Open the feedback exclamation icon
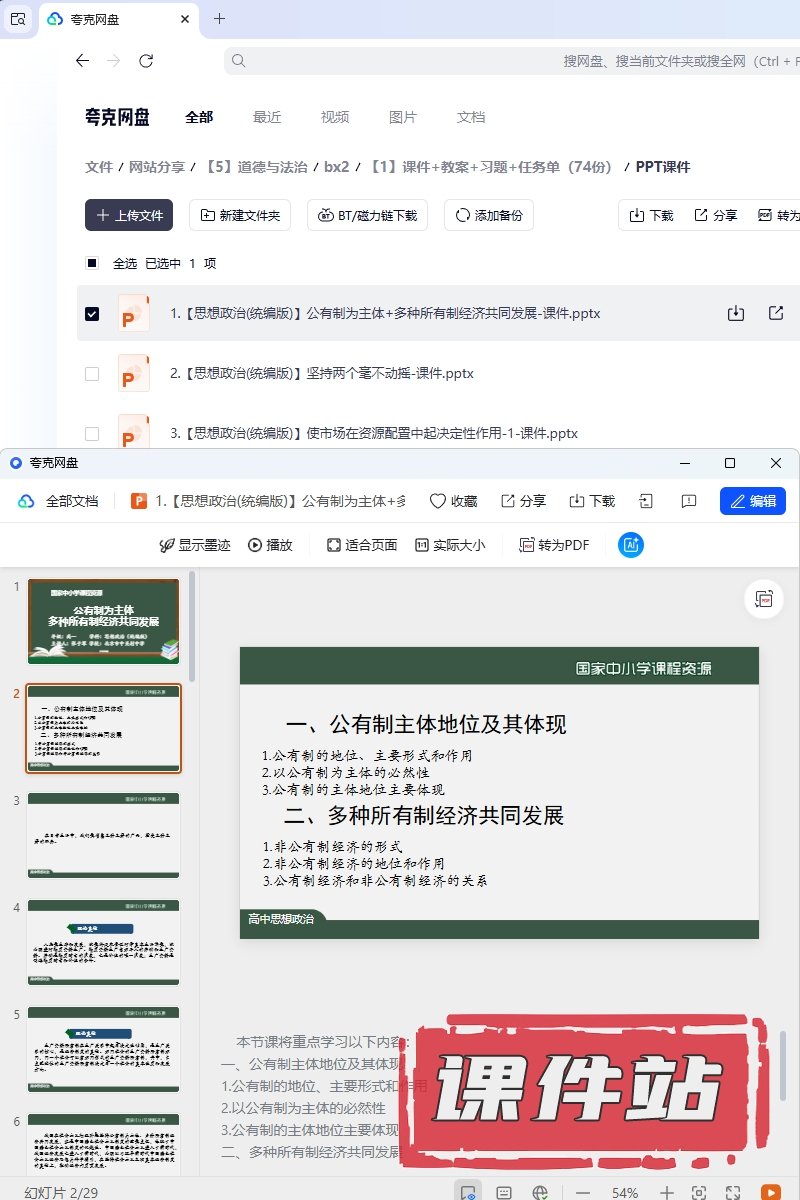 688,501
